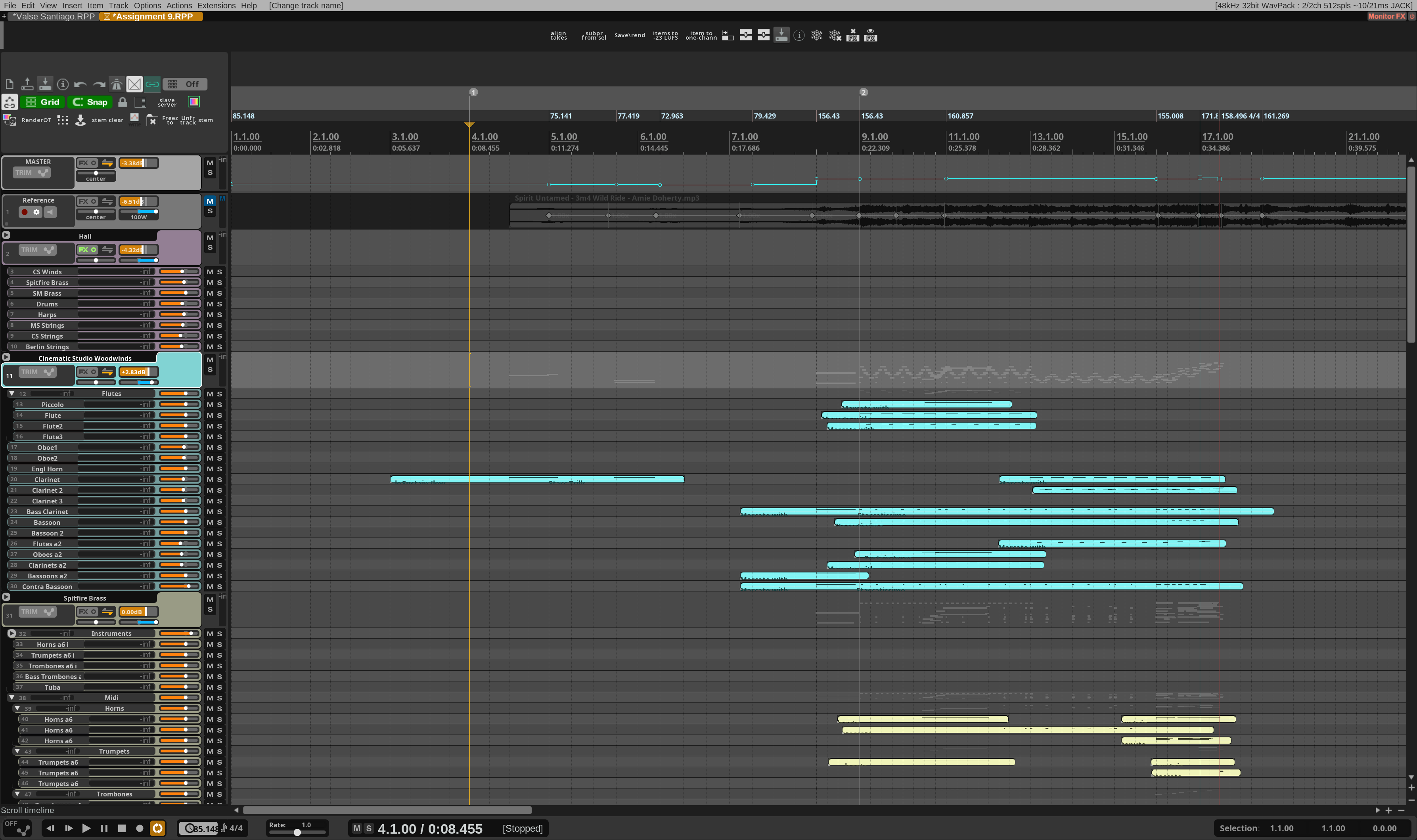The height and width of the screenshot is (840, 1417).
Task: Click the playback Rate slider handle
Action: tap(297, 832)
